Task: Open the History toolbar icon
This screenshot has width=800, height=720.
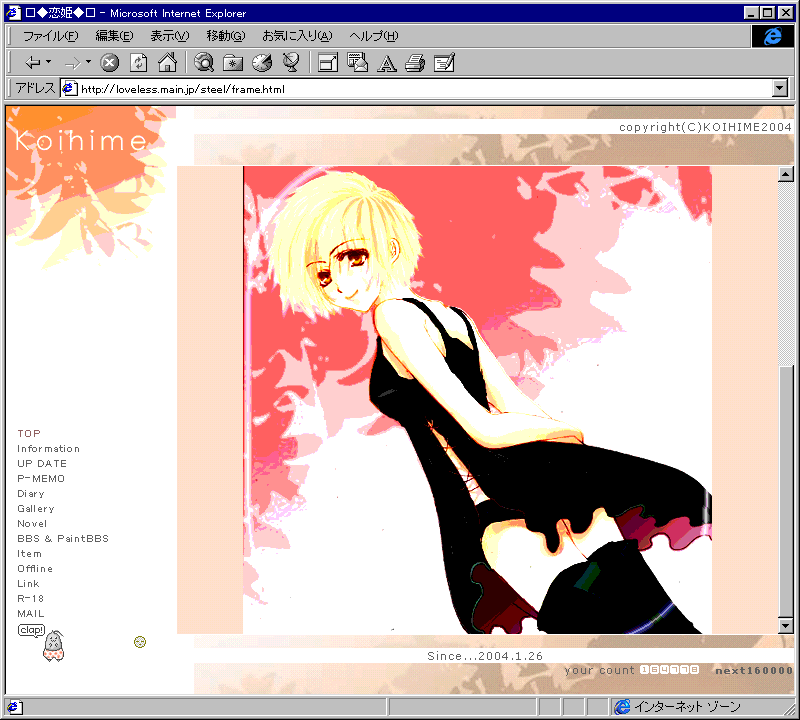Action: [262, 63]
